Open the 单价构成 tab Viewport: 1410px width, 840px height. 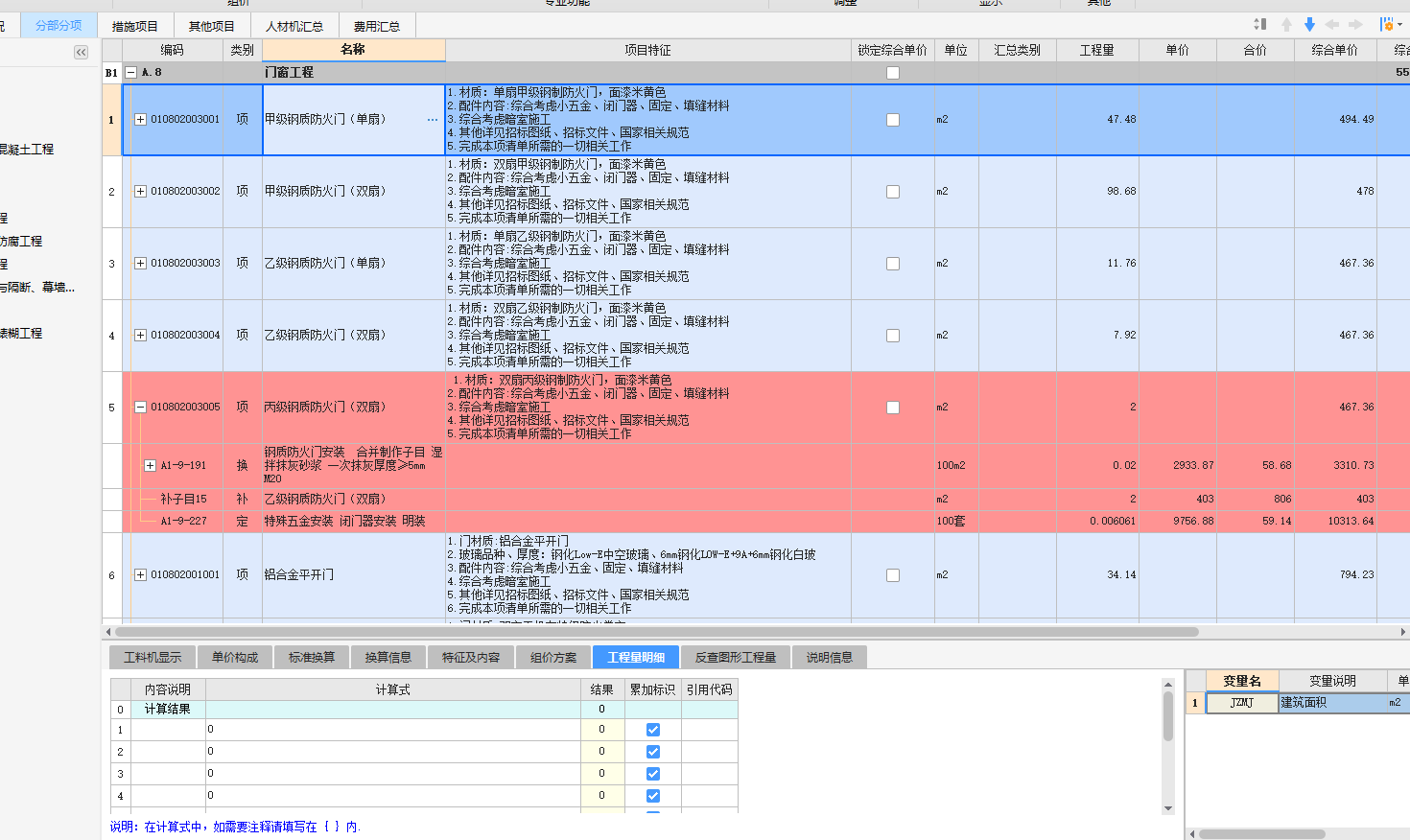[235, 657]
